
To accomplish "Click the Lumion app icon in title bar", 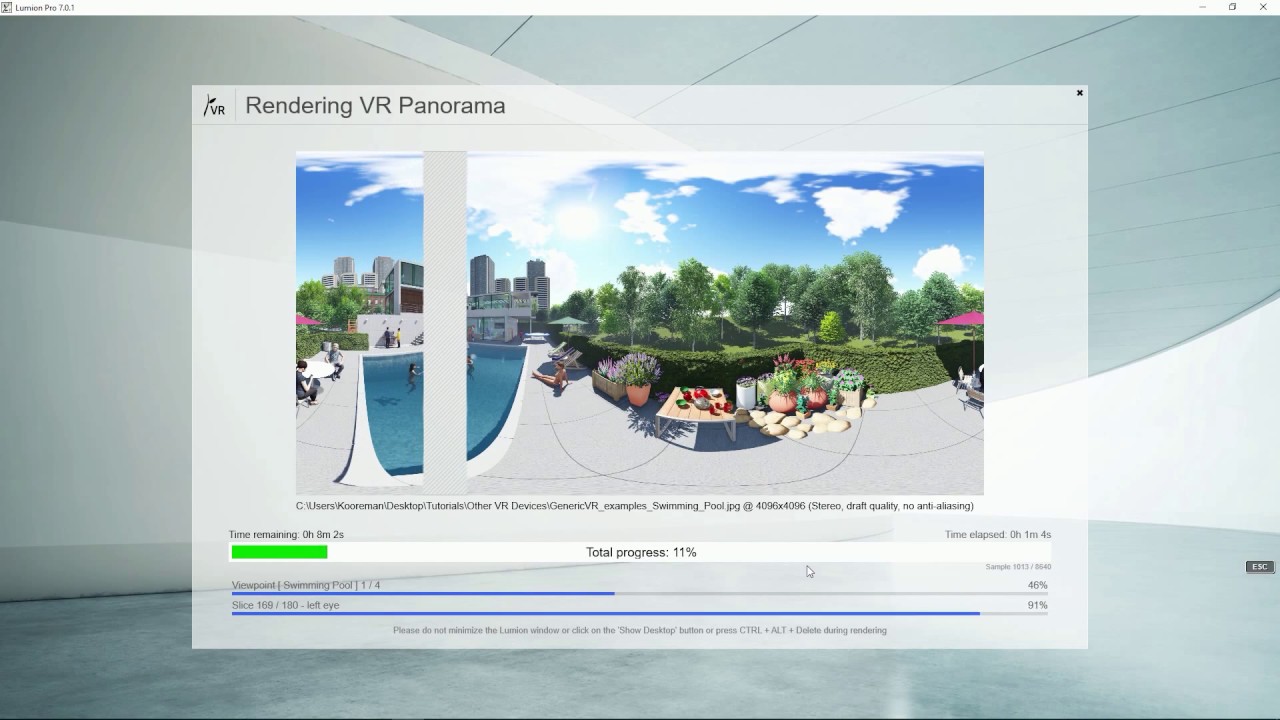I will [x=7, y=8].
